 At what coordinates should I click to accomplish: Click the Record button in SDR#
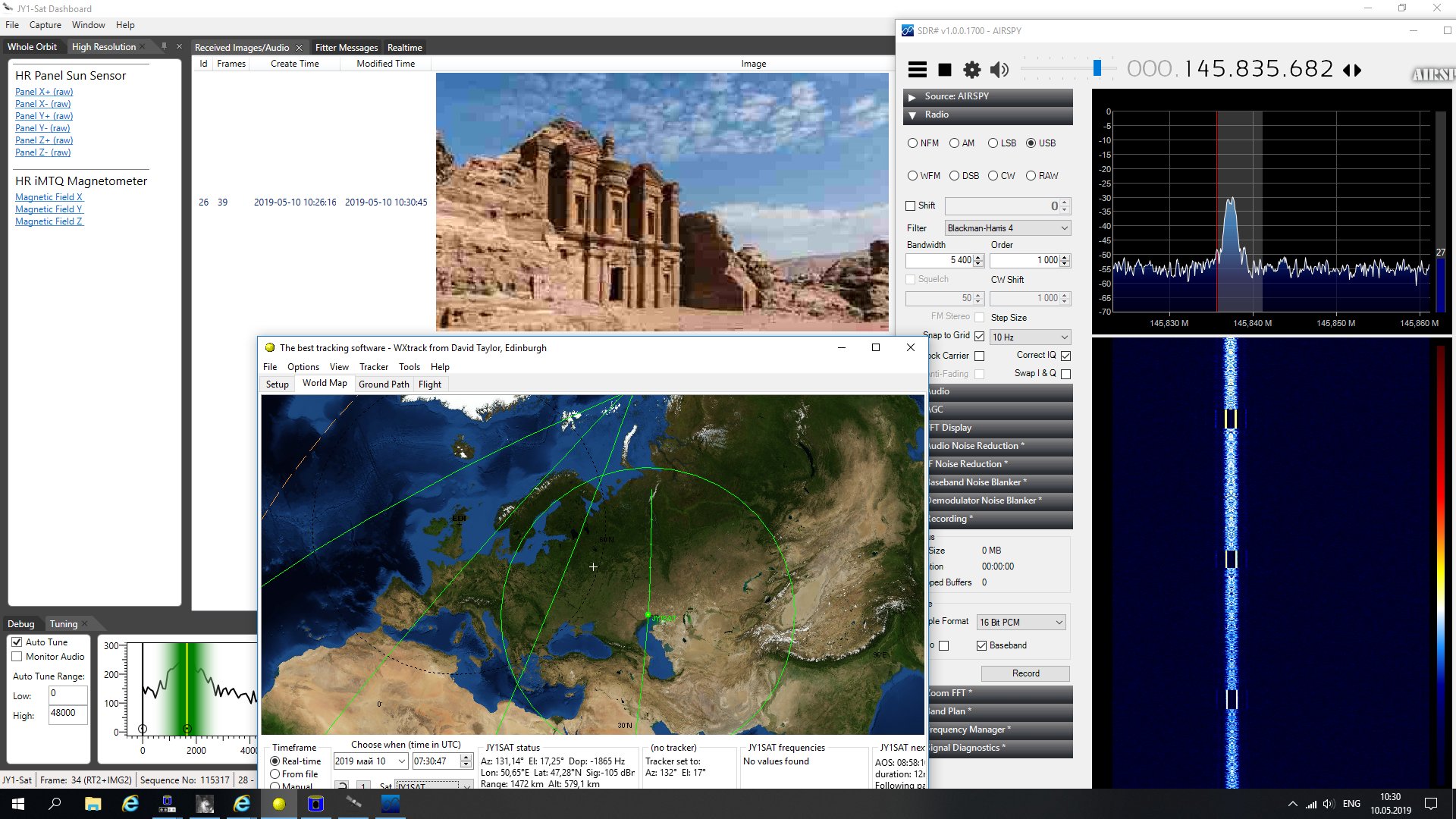click(1025, 673)
